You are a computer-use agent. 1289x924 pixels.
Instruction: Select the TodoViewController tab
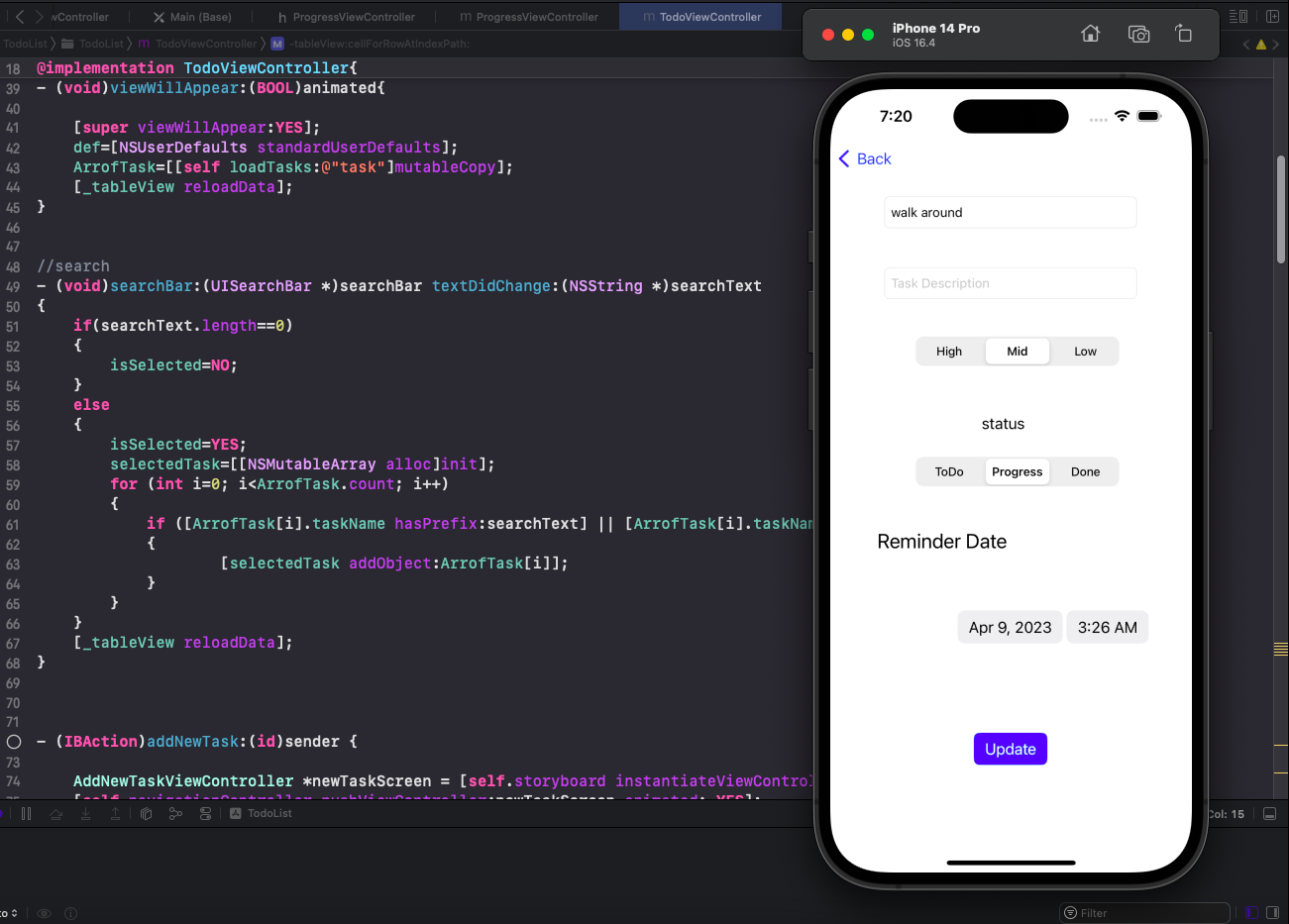[x=701, y=17]
